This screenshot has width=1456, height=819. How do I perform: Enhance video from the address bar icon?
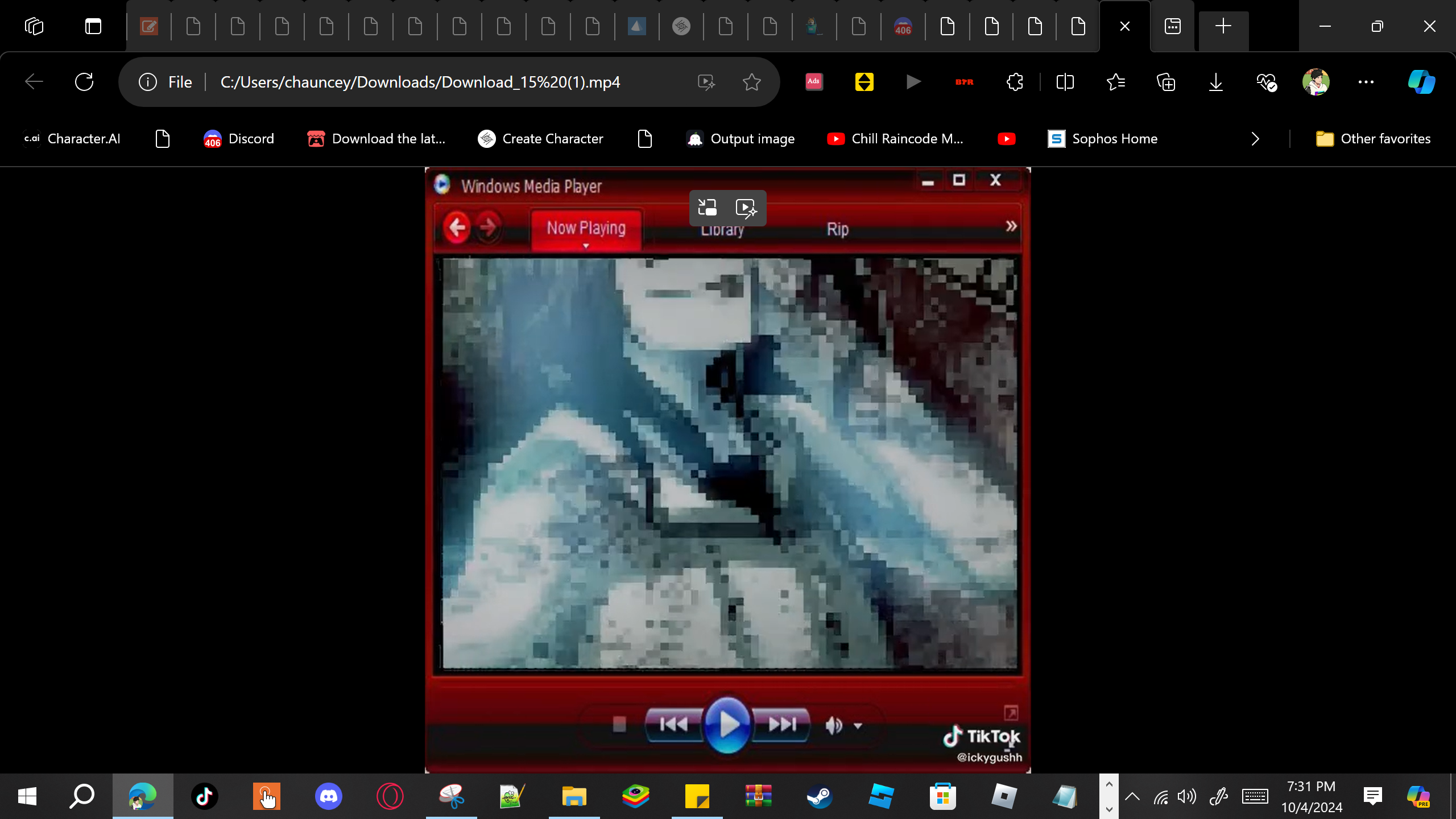tap(706, 82)
